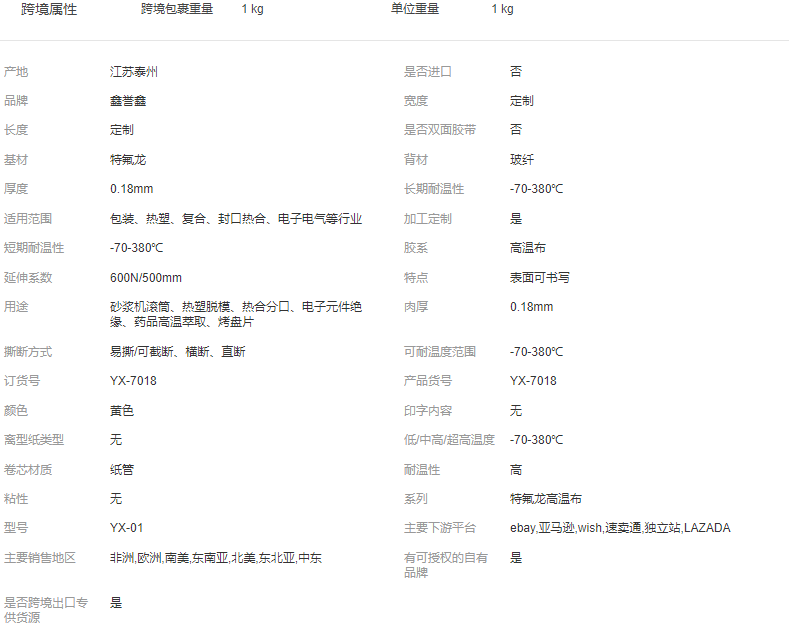Screen dimensions: 789x630
Task: Select the 纸管 value
Action: coord(122,469)
